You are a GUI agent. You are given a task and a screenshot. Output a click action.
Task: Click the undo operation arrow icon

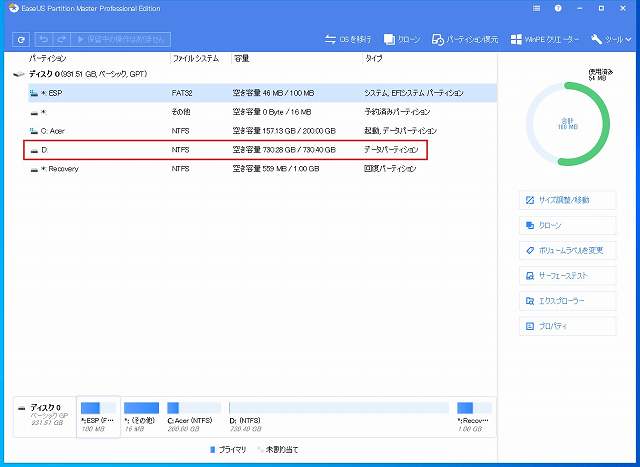pyautogui.click(x=44, y=39)
